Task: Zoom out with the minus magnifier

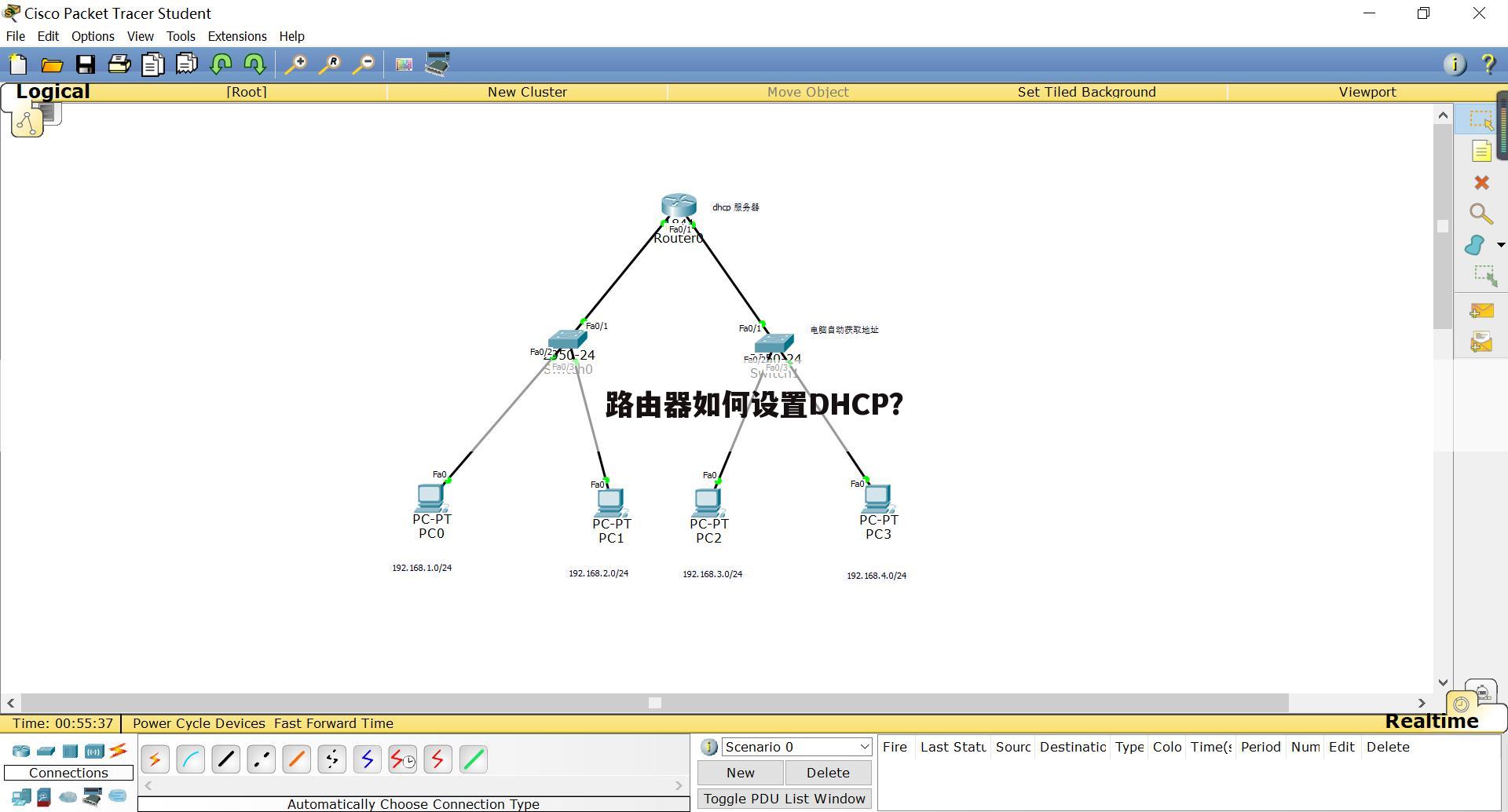Action: point(363,64)
